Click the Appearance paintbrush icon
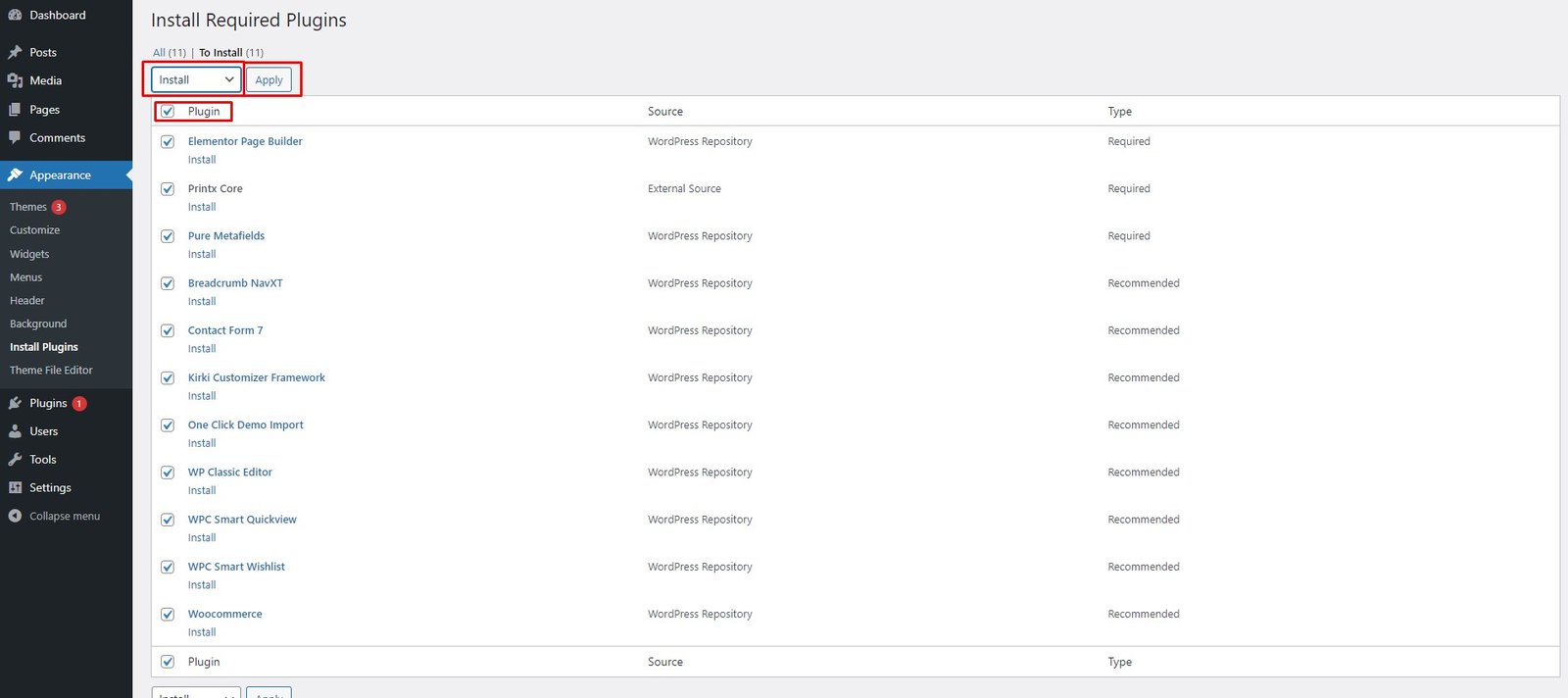Image resolution: width=1568 pixels, height=698 pixels. [15, 175]
